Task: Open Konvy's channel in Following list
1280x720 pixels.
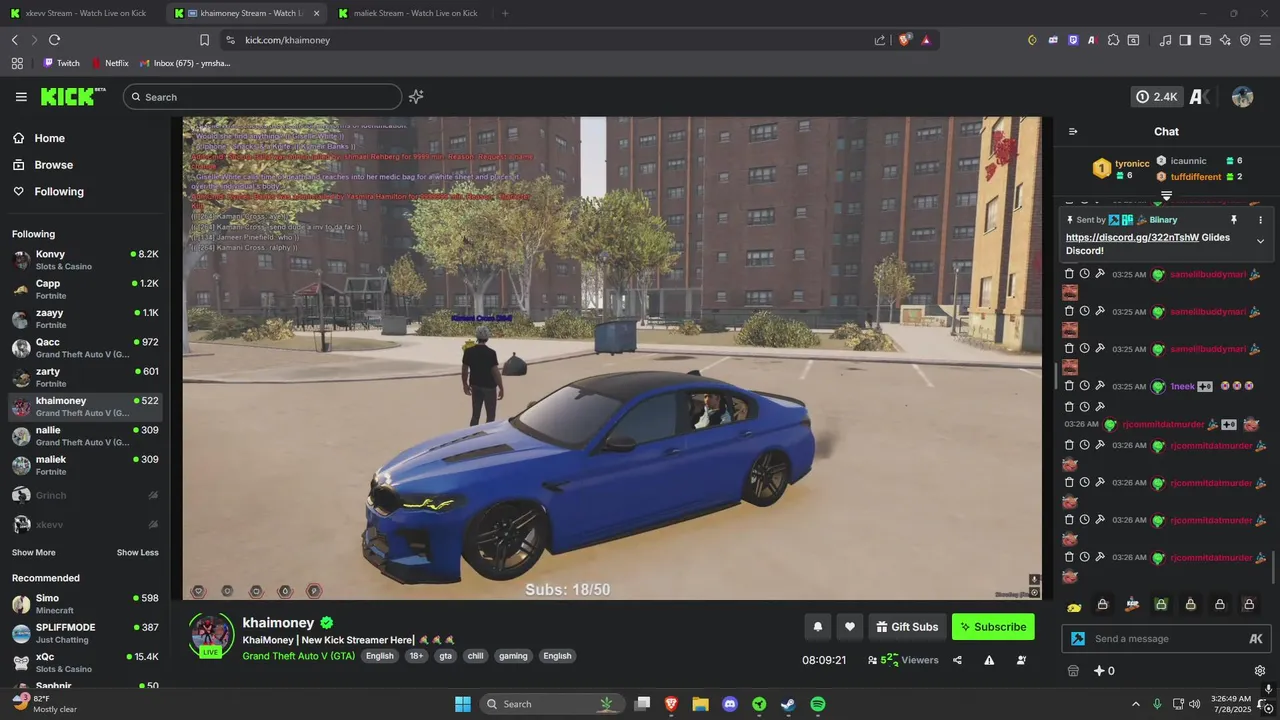Action: [x=85, y=260]
